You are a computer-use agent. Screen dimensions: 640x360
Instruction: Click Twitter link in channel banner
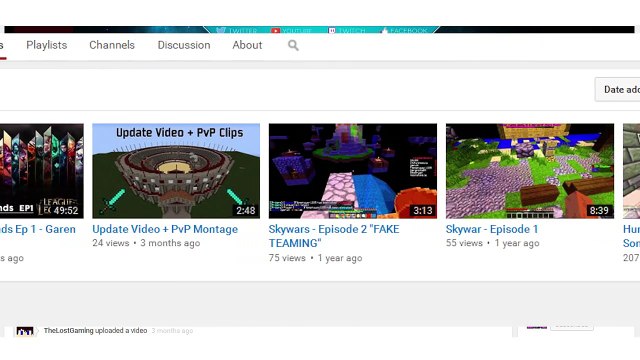coord(237,30)
